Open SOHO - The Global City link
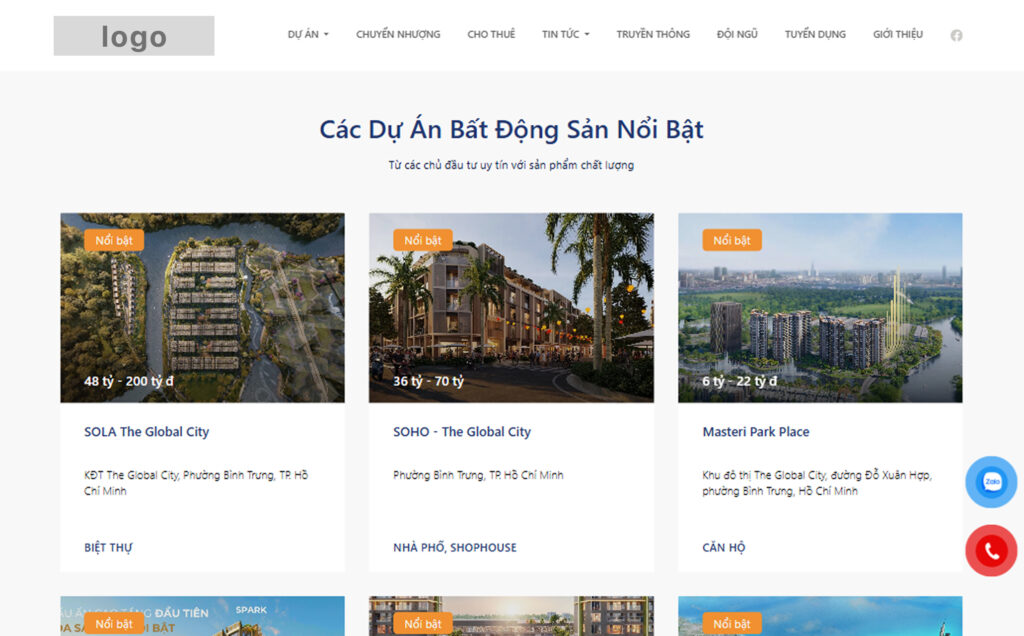 pos(462,432)
